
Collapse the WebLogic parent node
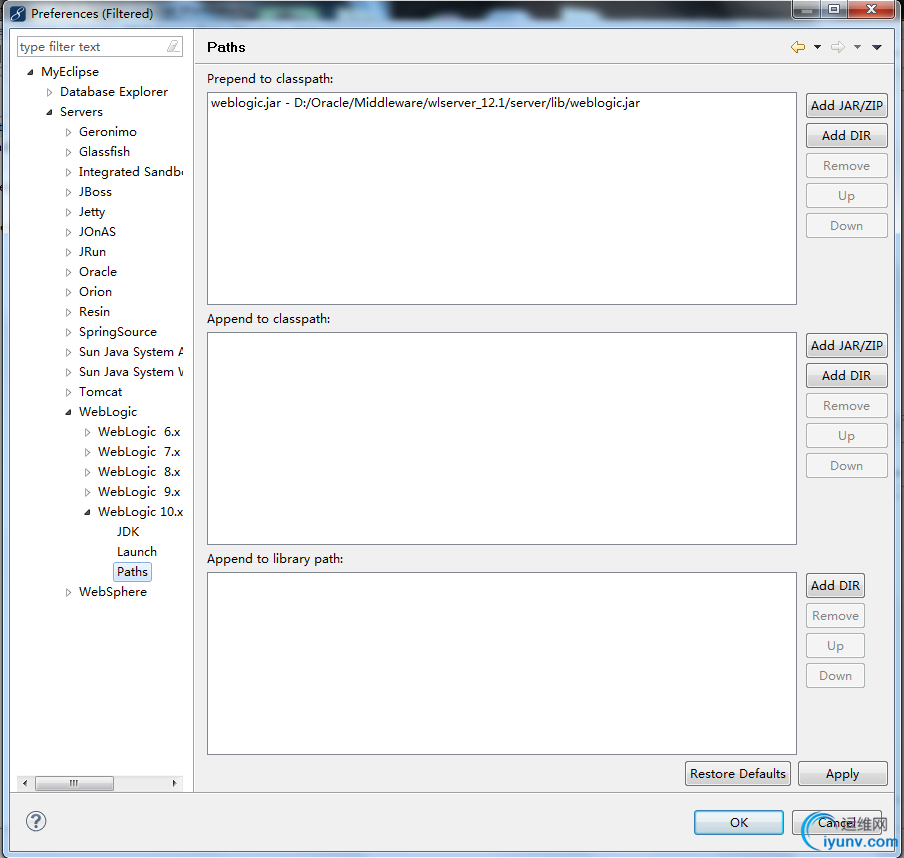(69, 412)
